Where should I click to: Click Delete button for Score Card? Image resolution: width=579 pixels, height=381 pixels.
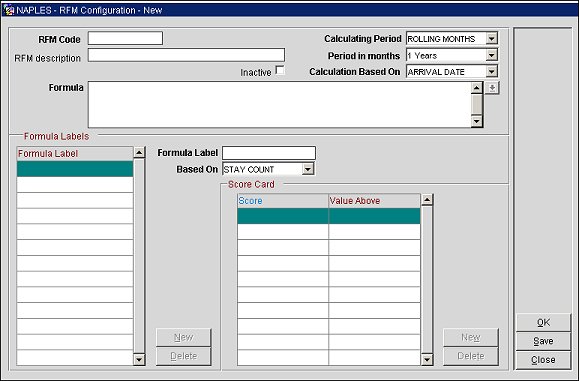click(471, 356)
